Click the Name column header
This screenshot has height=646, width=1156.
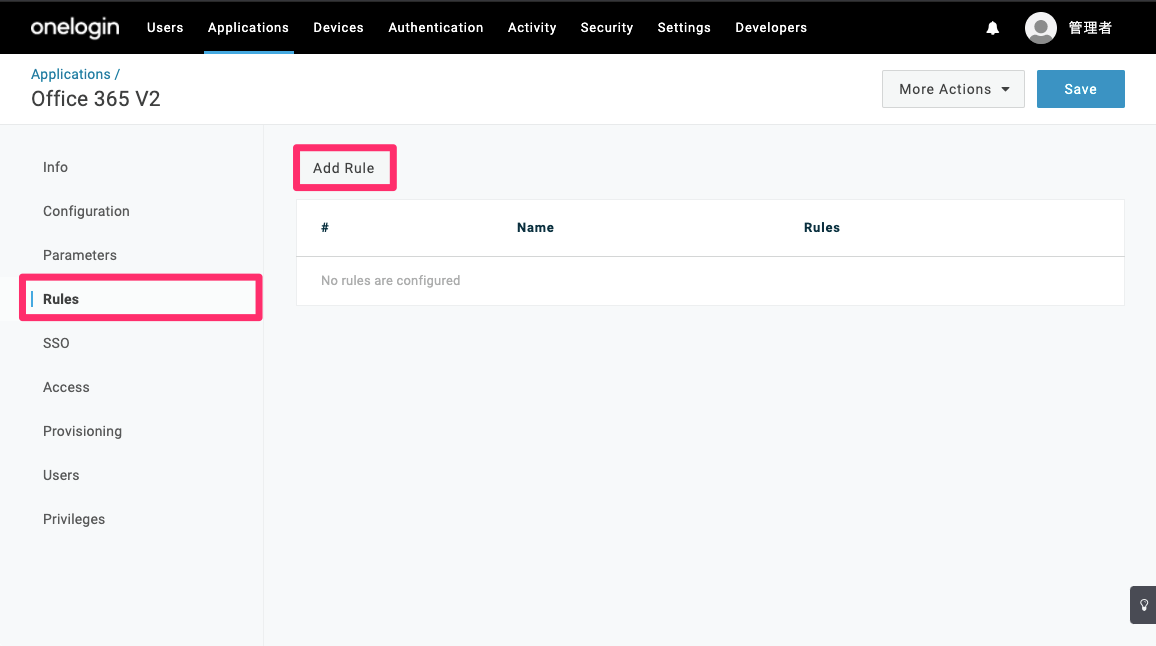tap(535, 228)
